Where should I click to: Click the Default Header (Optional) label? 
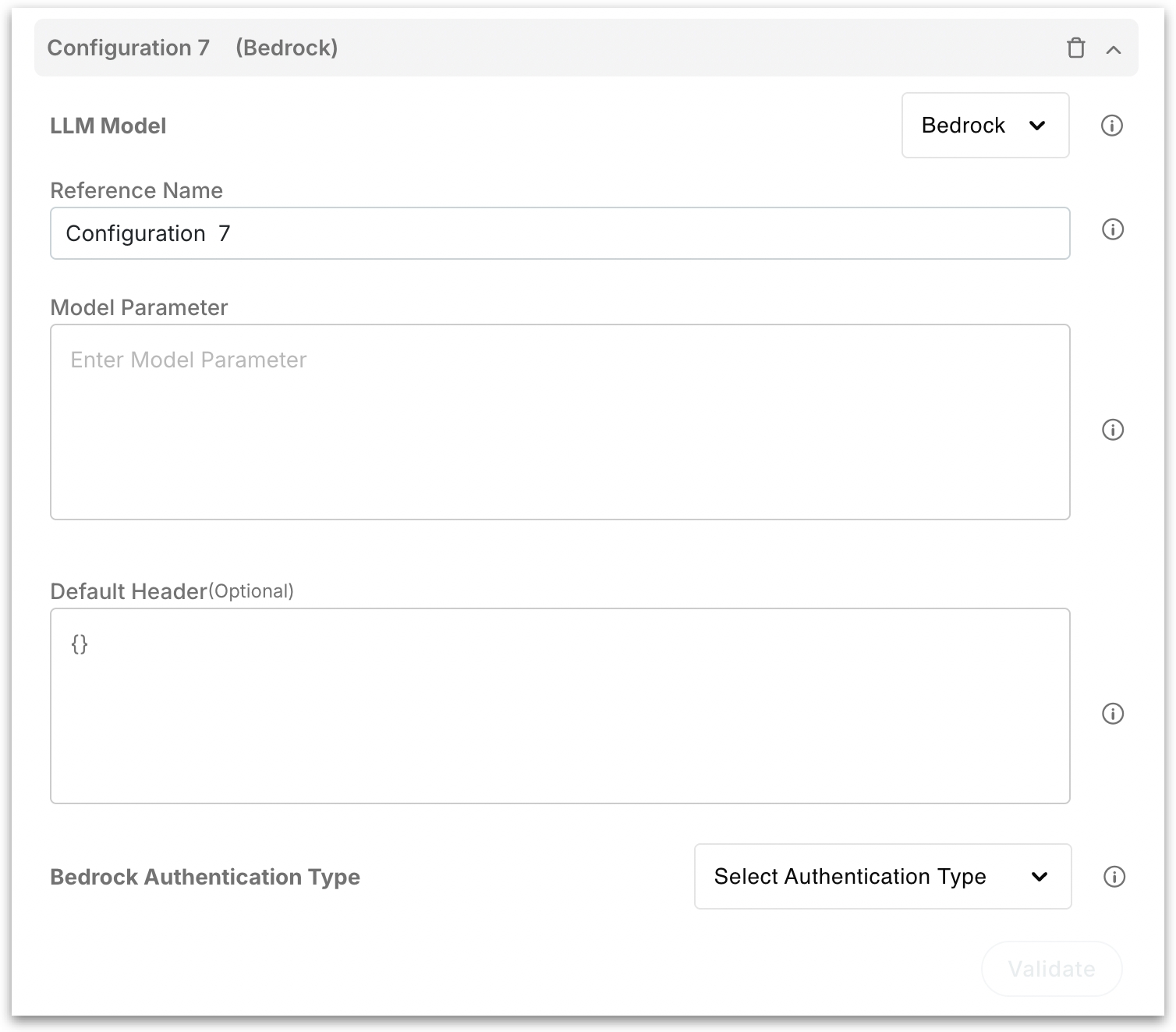point(172,591)
